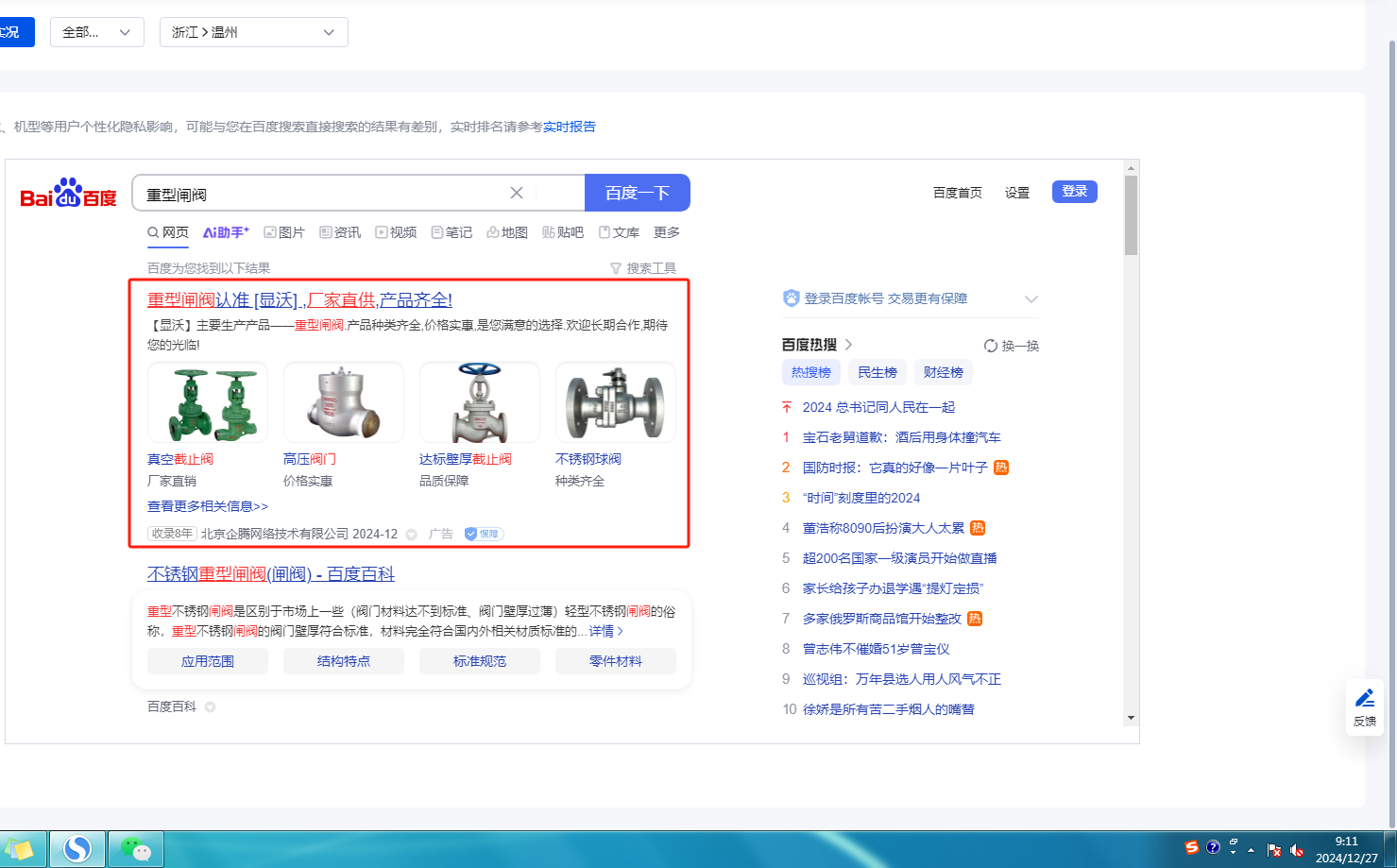This screenshot has width=1397, height=868.
Task: Click the Baidu logo
Action: pyautogui.click(x=68, y=194)
